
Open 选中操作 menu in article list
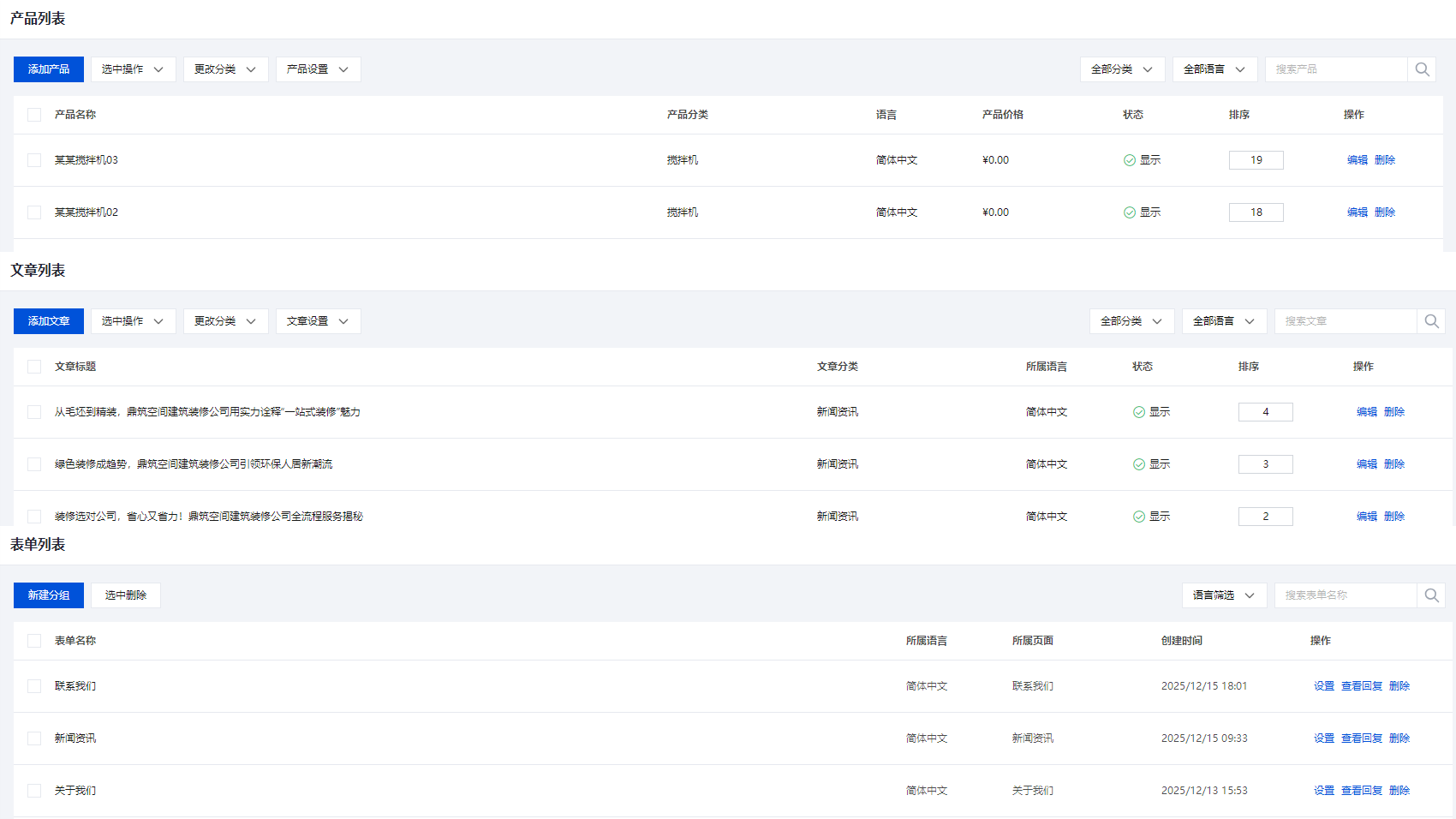pyautogui.click(x=133, y=321)
